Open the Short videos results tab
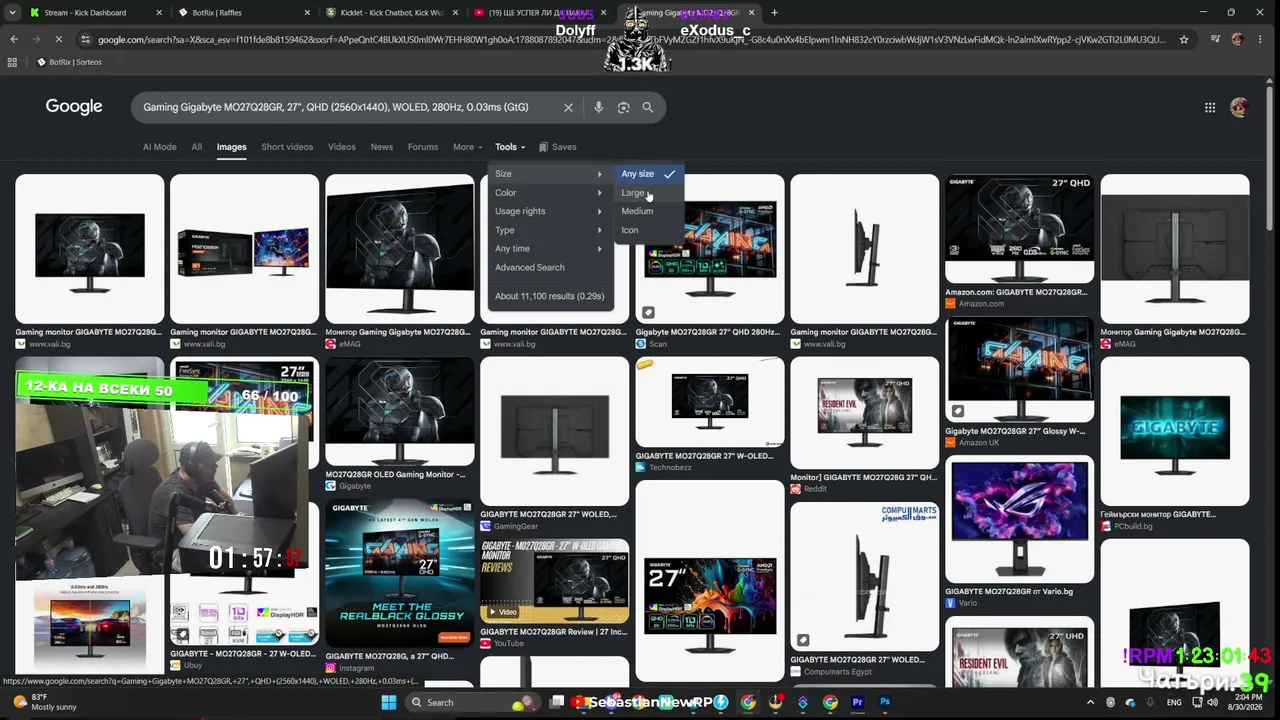The image size is (1280, 720). pos(287,147)
